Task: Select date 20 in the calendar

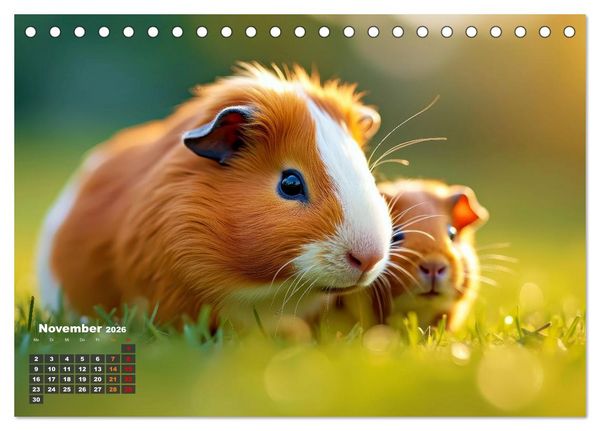Action: [x=98, y=379]
